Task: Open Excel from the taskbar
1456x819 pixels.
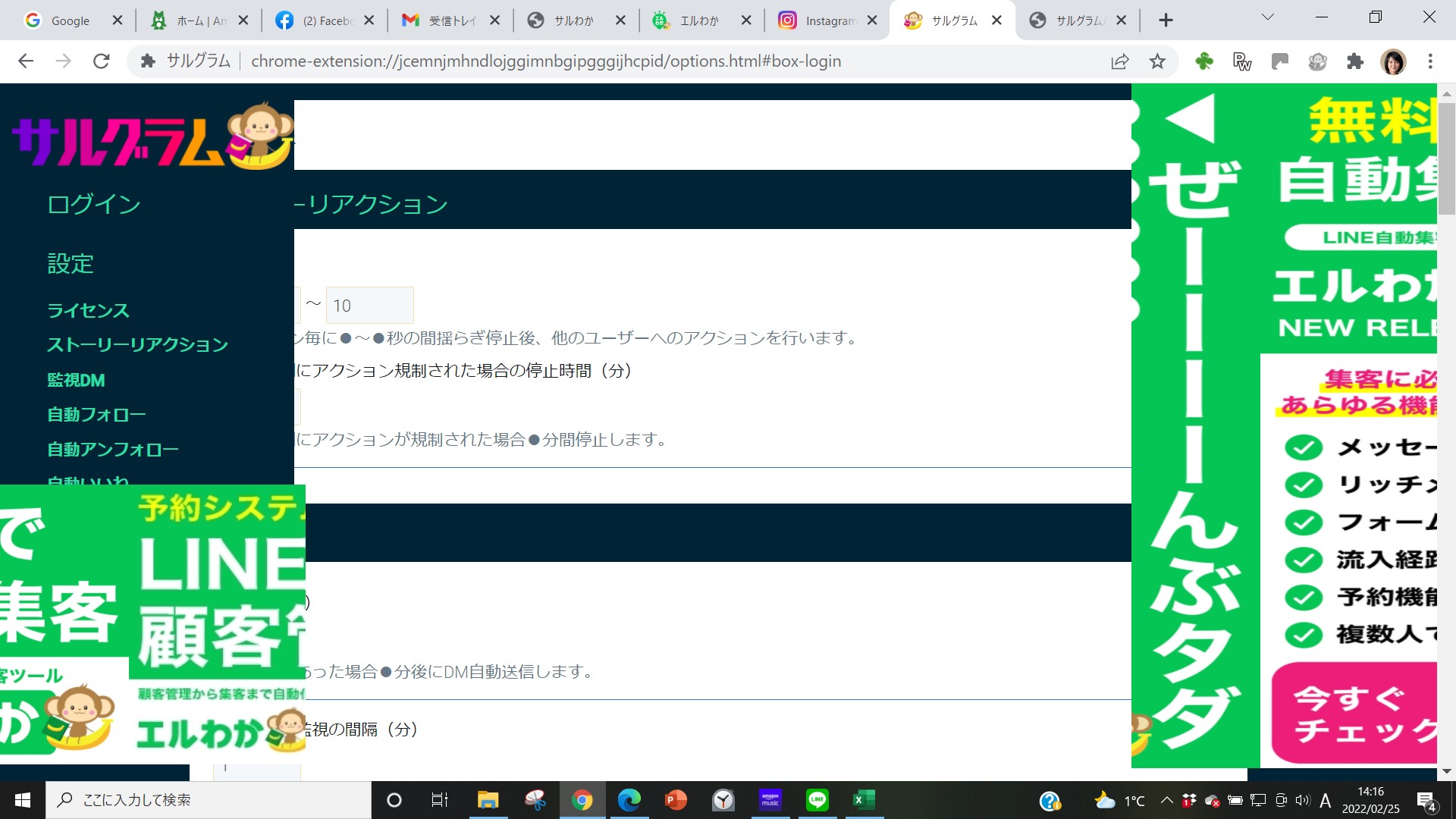Action: point(864,800)
